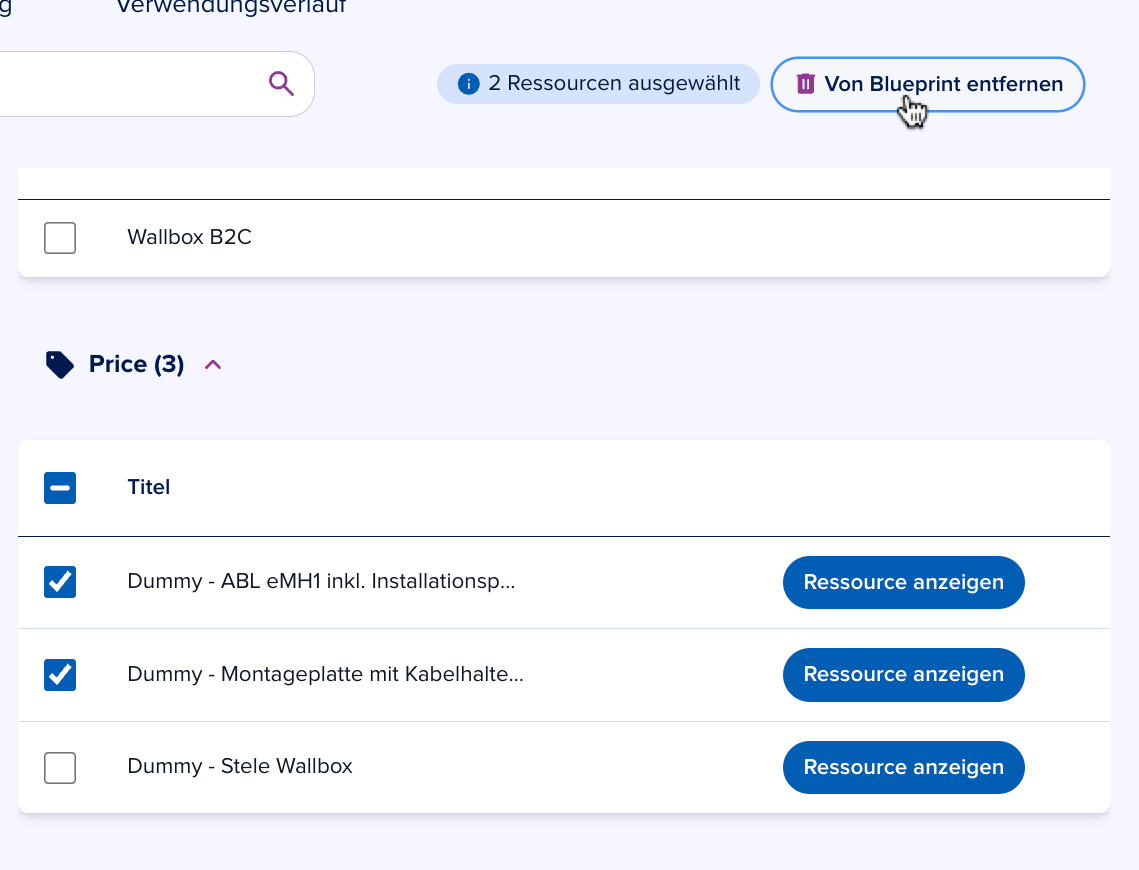Uncheck the Dummy - ABL eMH1 checkbox
Image resolution: width=1139 pixels, height=870 pixels.
60,582
